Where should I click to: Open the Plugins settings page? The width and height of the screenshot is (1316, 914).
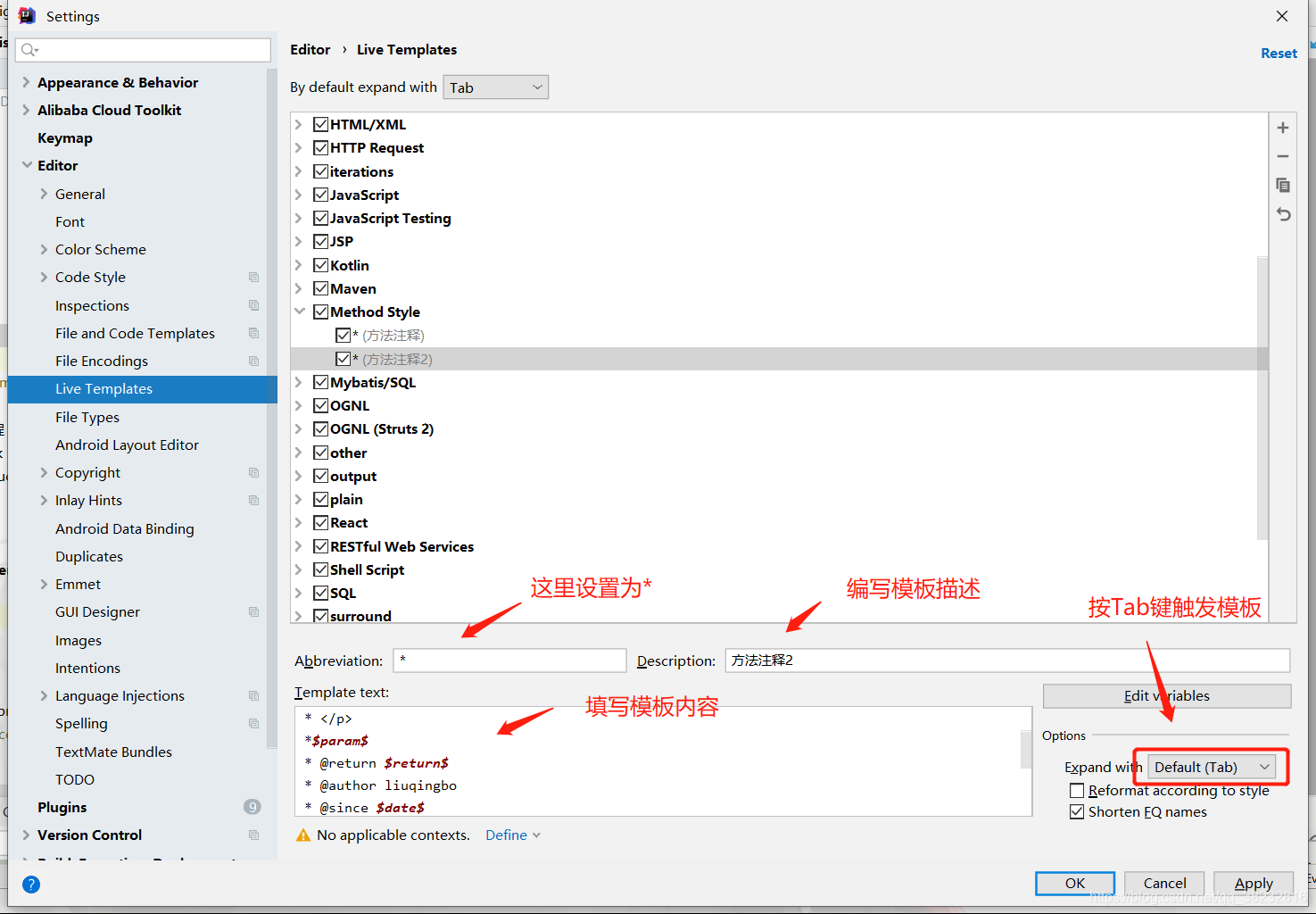tap(62, 807)
